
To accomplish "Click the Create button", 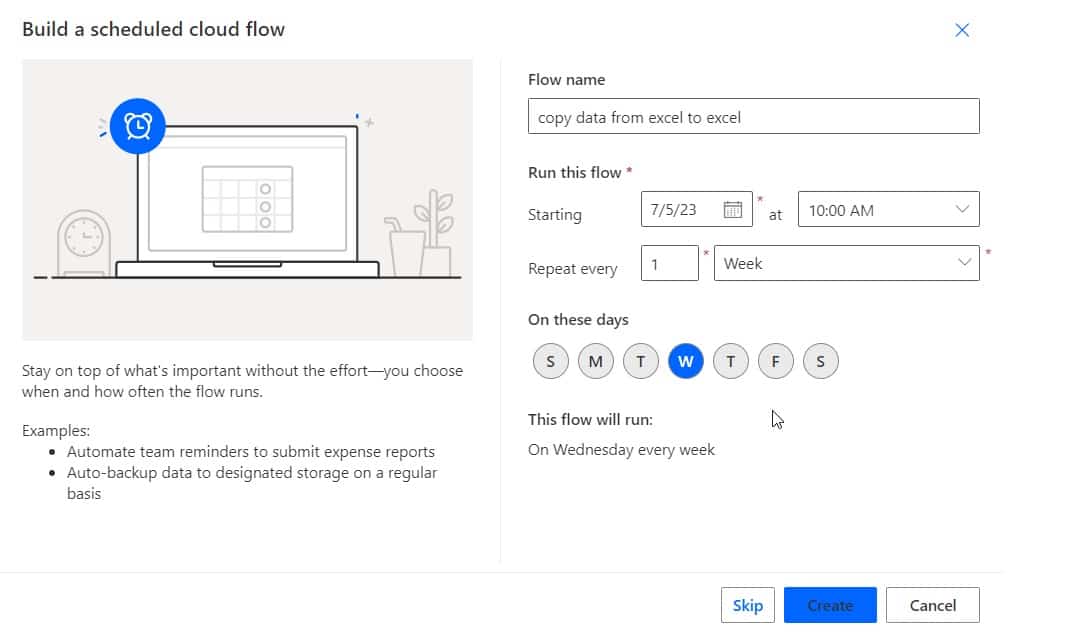I will coord(830,605).
